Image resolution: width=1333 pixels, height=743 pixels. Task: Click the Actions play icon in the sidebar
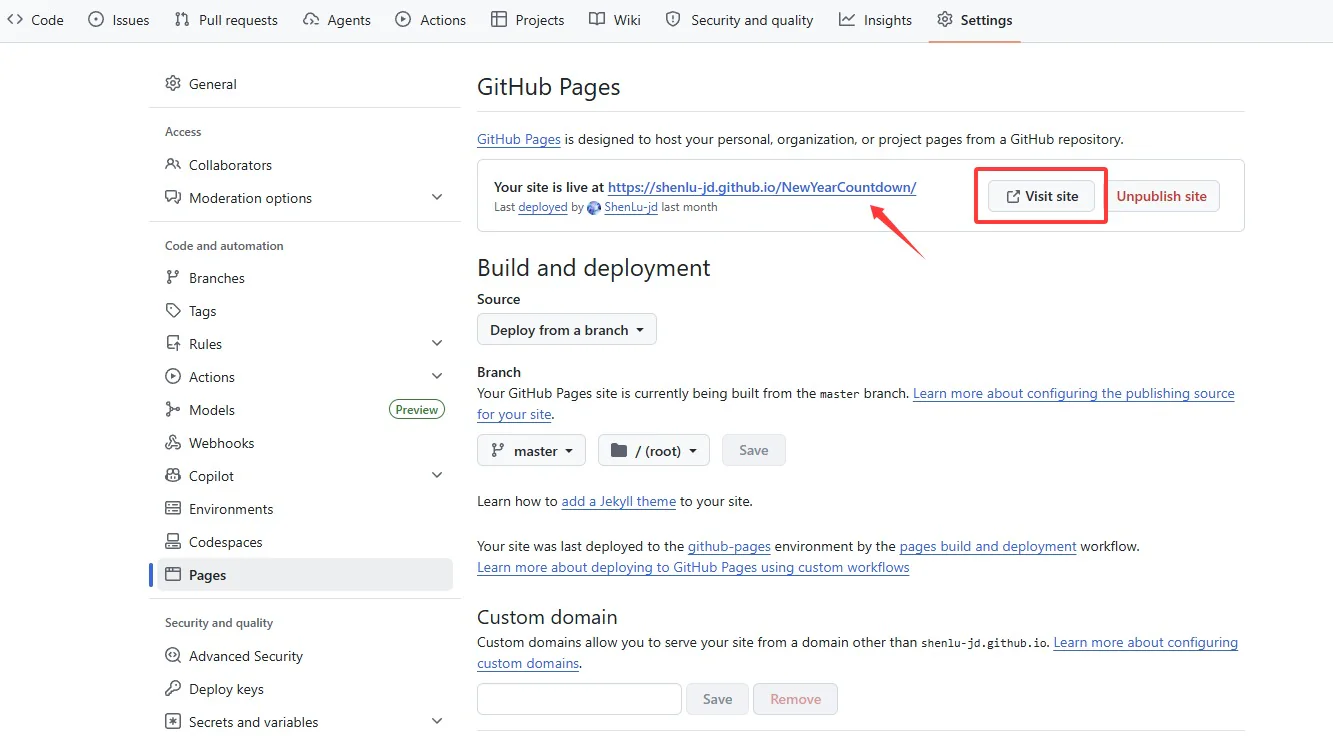click(x=173, y=377)
